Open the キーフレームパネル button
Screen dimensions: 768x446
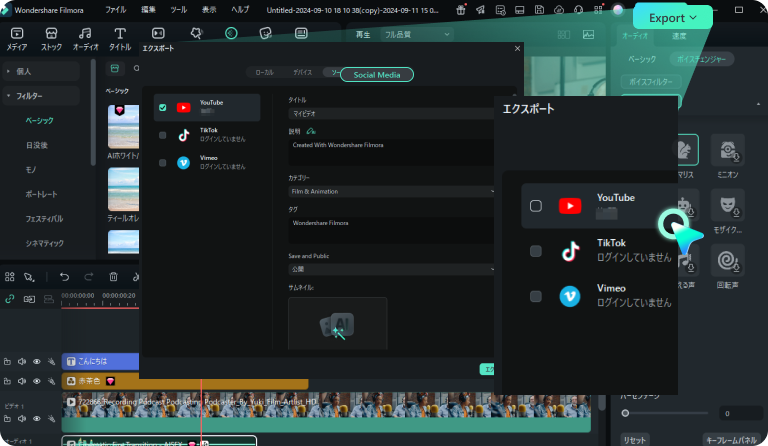(732, 440)
